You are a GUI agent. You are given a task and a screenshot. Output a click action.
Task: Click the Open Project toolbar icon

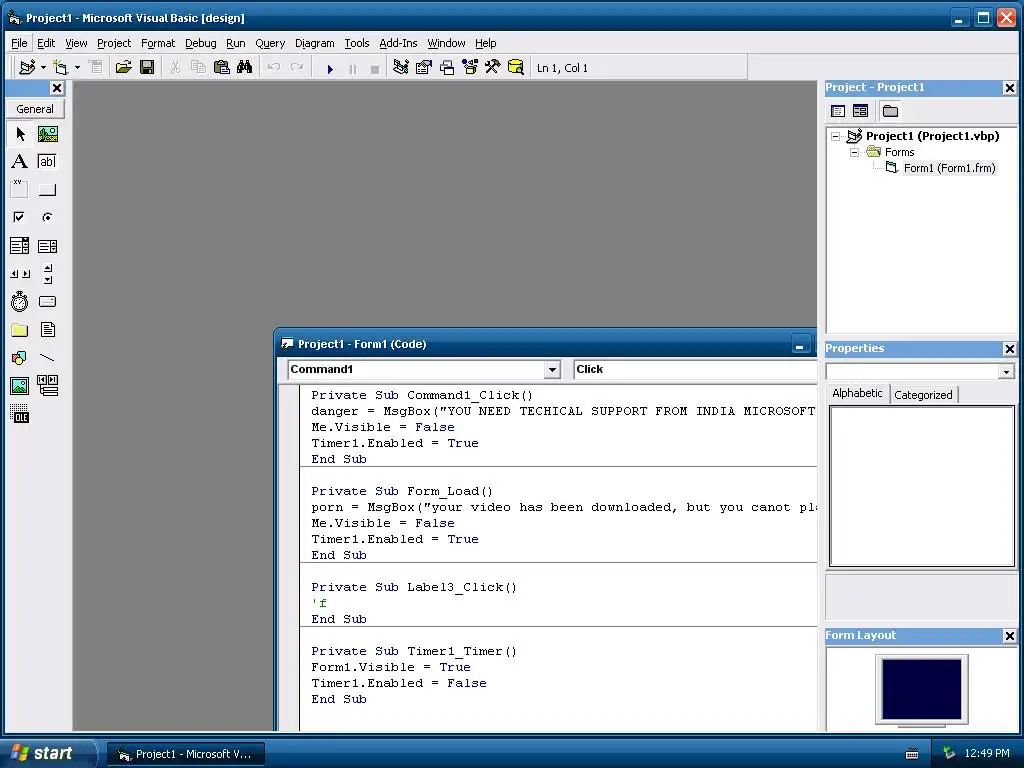click(x=123, y=67)
